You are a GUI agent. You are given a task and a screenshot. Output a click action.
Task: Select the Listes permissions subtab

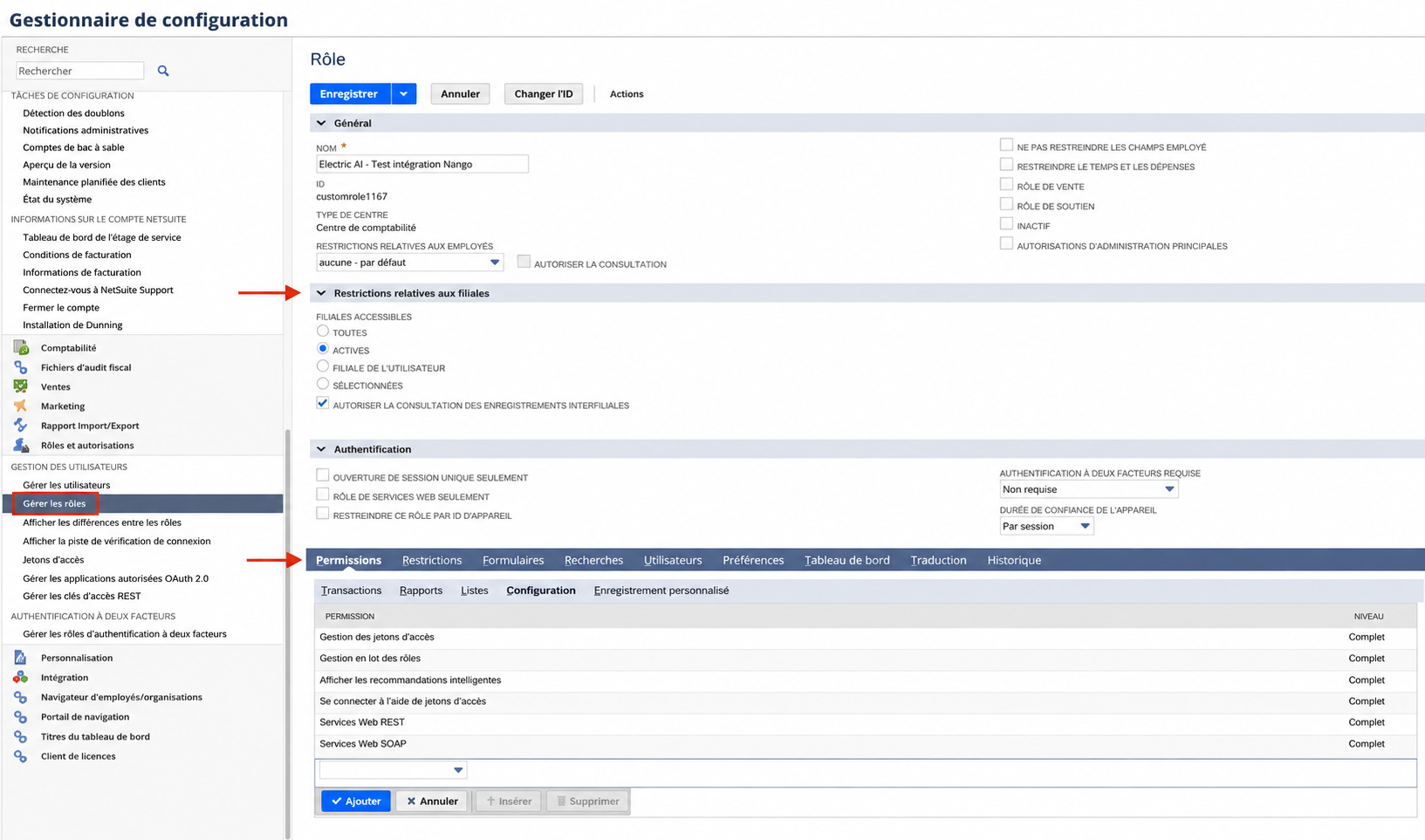click(x=475, y=591)
